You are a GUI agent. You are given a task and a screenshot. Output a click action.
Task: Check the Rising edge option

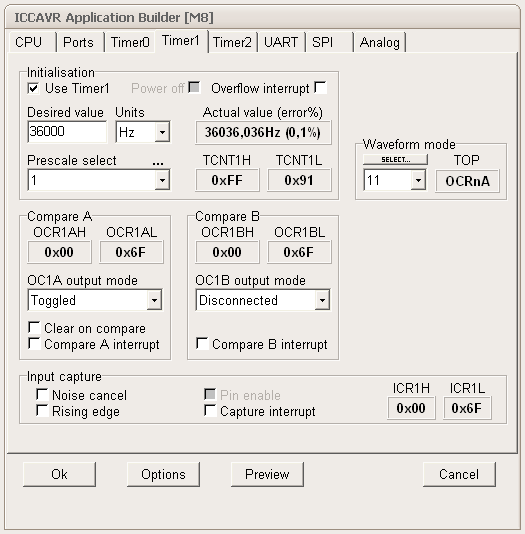click(x=42, y=410)
